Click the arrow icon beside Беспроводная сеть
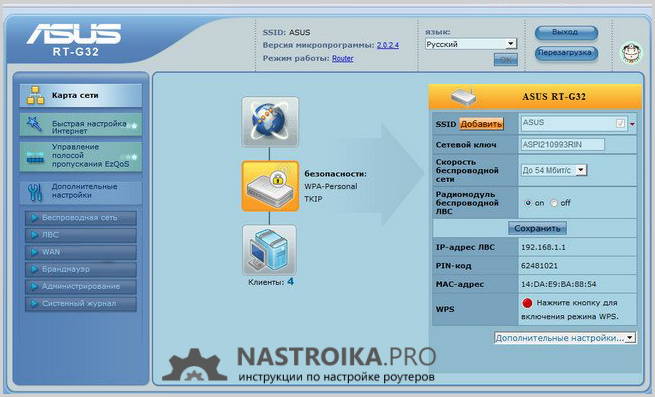 tap(35, 218)
